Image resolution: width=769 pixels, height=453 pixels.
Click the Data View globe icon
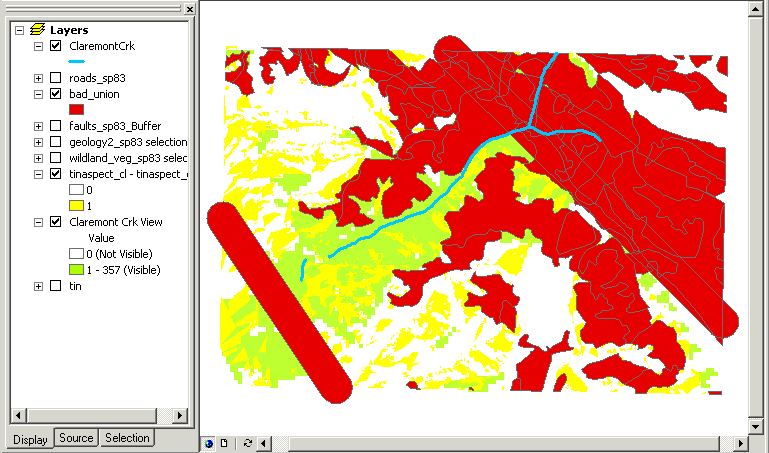point(209,442)
